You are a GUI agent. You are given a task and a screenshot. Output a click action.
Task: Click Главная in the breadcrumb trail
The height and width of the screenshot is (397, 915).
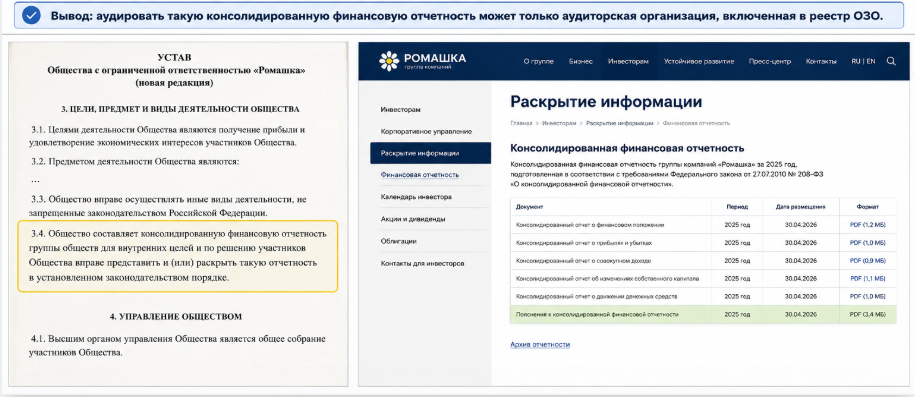(x=521, y=124)
